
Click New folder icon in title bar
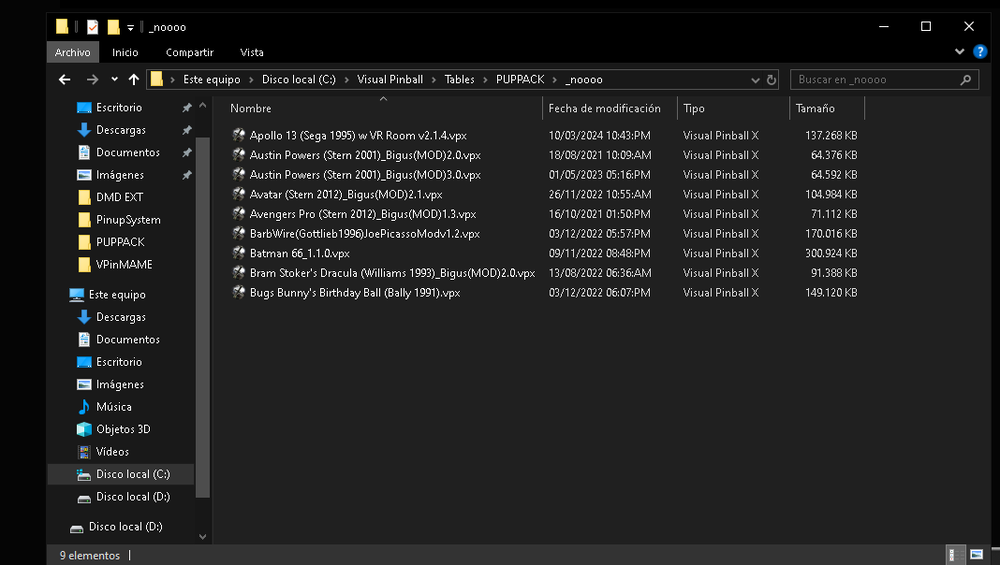point(114,27)
